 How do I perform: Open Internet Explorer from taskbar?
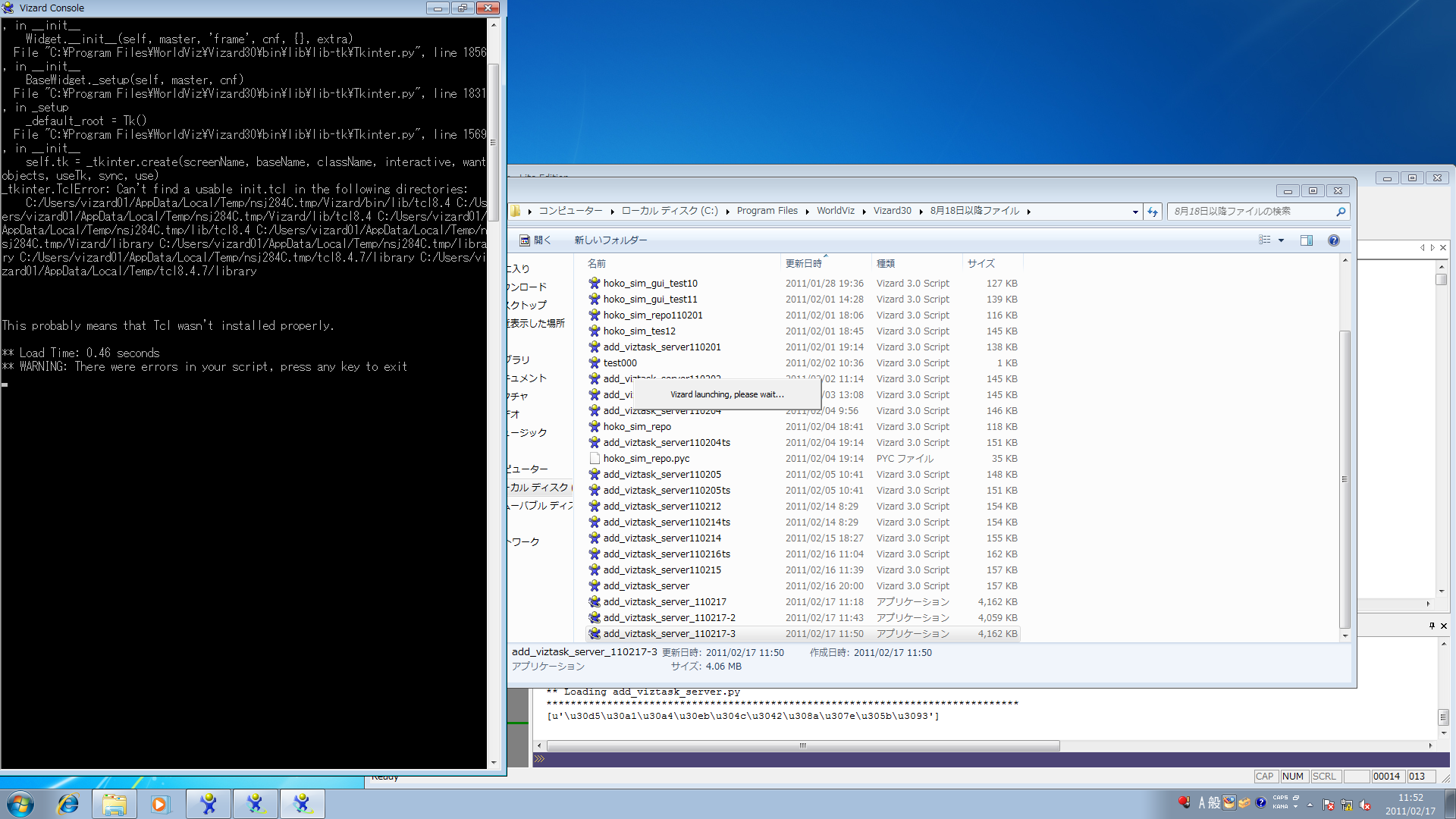tap(68, 804)
